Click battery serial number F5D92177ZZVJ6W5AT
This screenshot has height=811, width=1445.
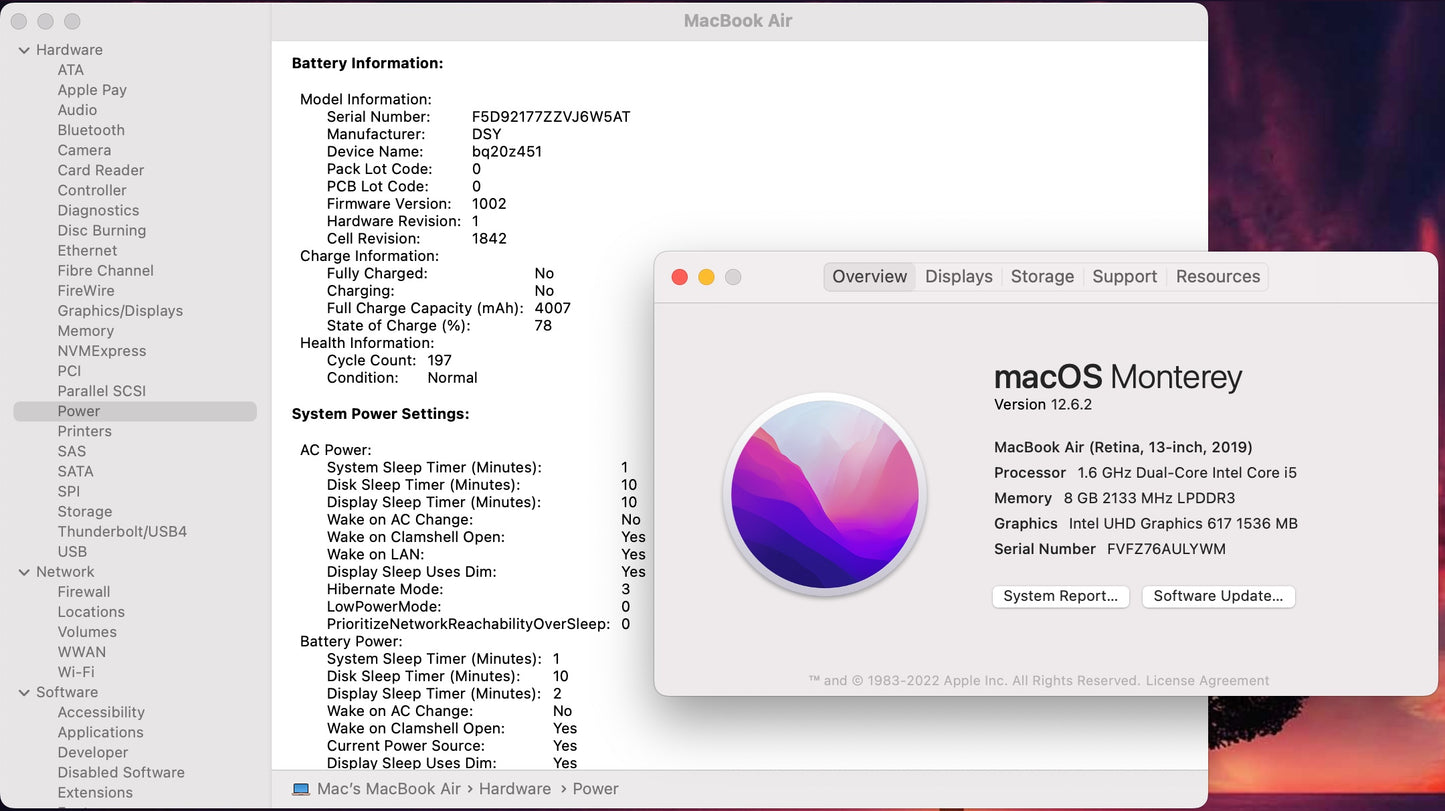551,117
